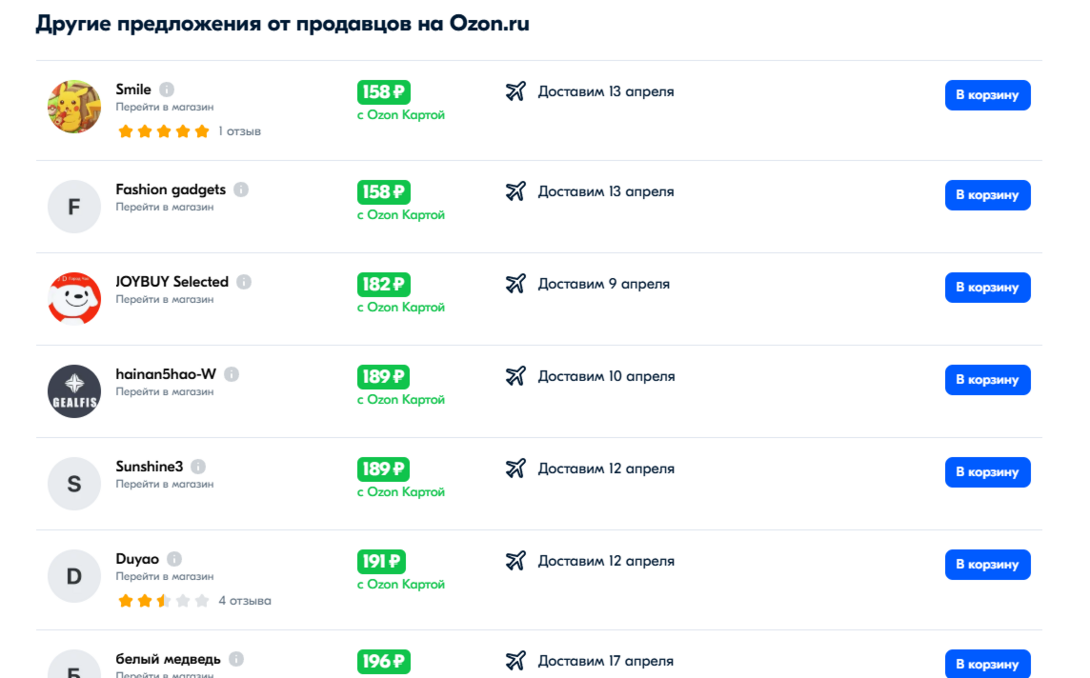Click info icon beside Duyao
The width and height of the screenshot is (1090, 678).
coord(174,559)
